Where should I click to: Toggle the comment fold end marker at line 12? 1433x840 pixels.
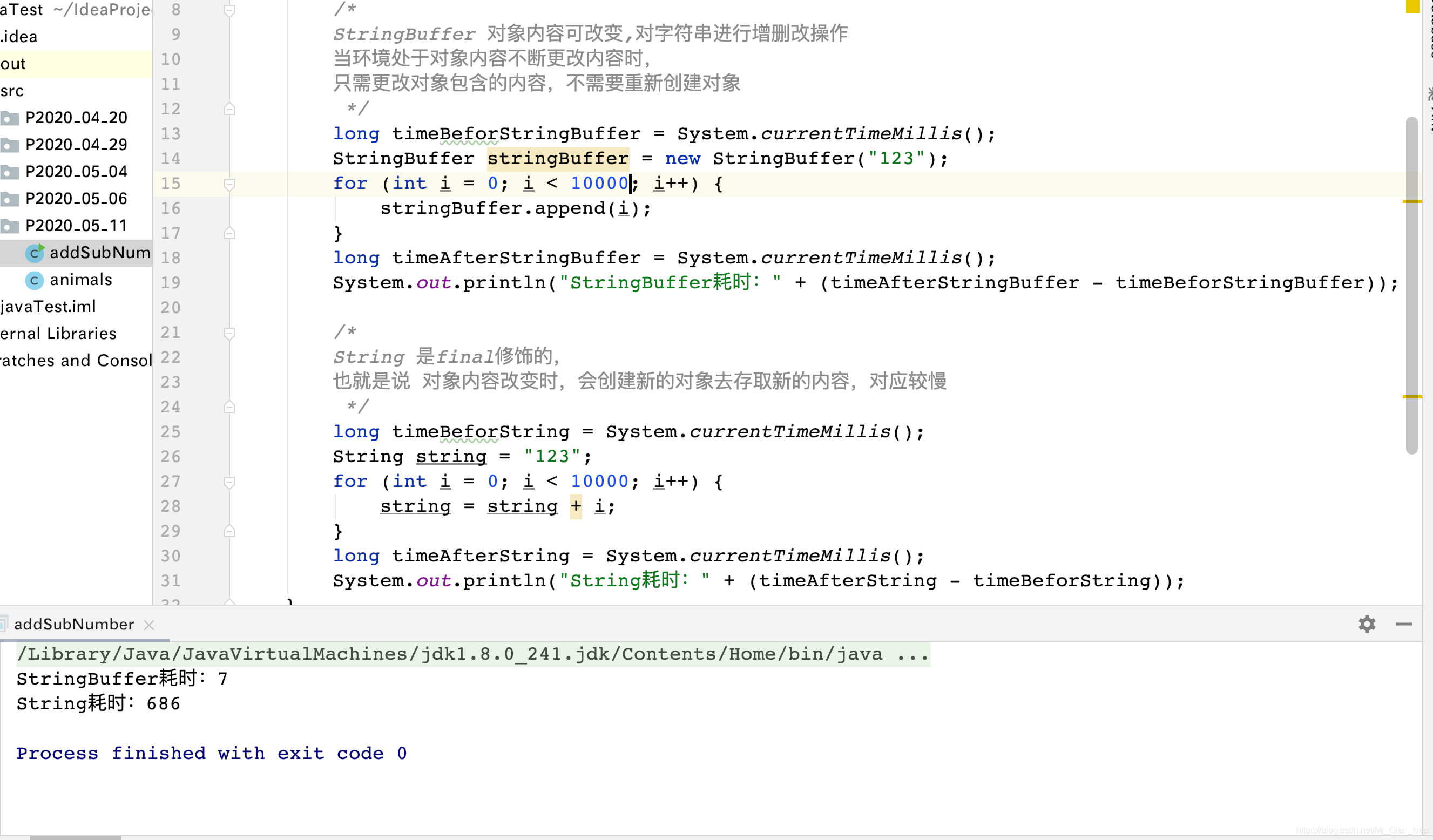point(229,109)
